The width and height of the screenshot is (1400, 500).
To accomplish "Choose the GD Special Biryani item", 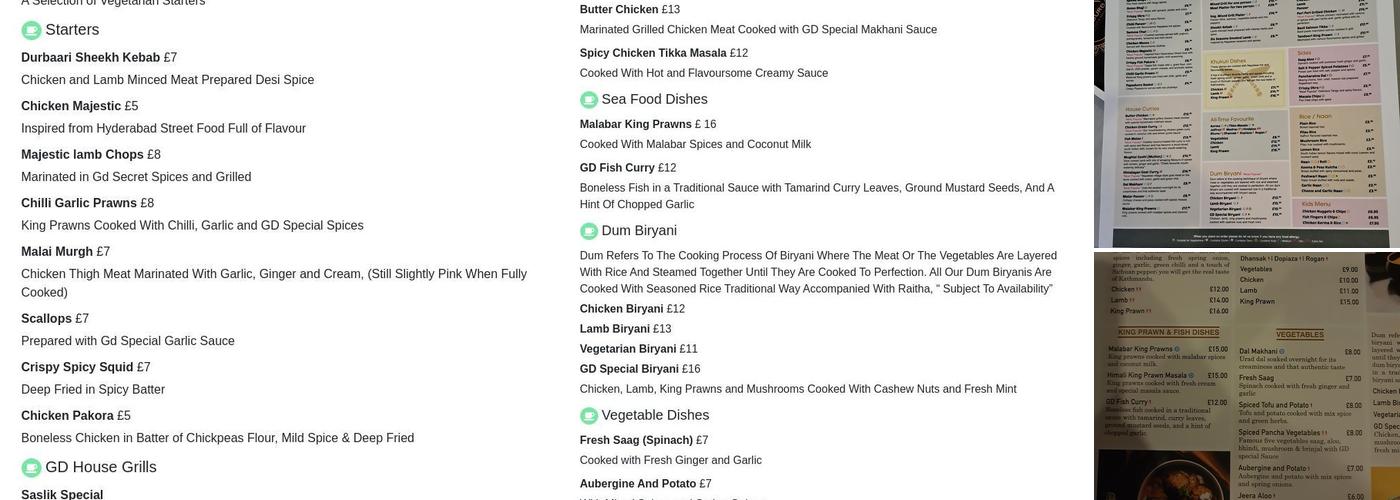I will click(629, 369).
